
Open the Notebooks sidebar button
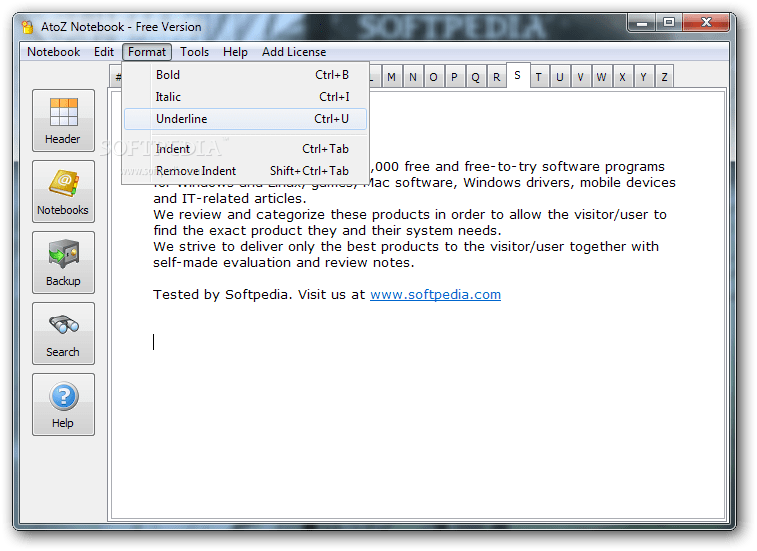pos(63,191)
